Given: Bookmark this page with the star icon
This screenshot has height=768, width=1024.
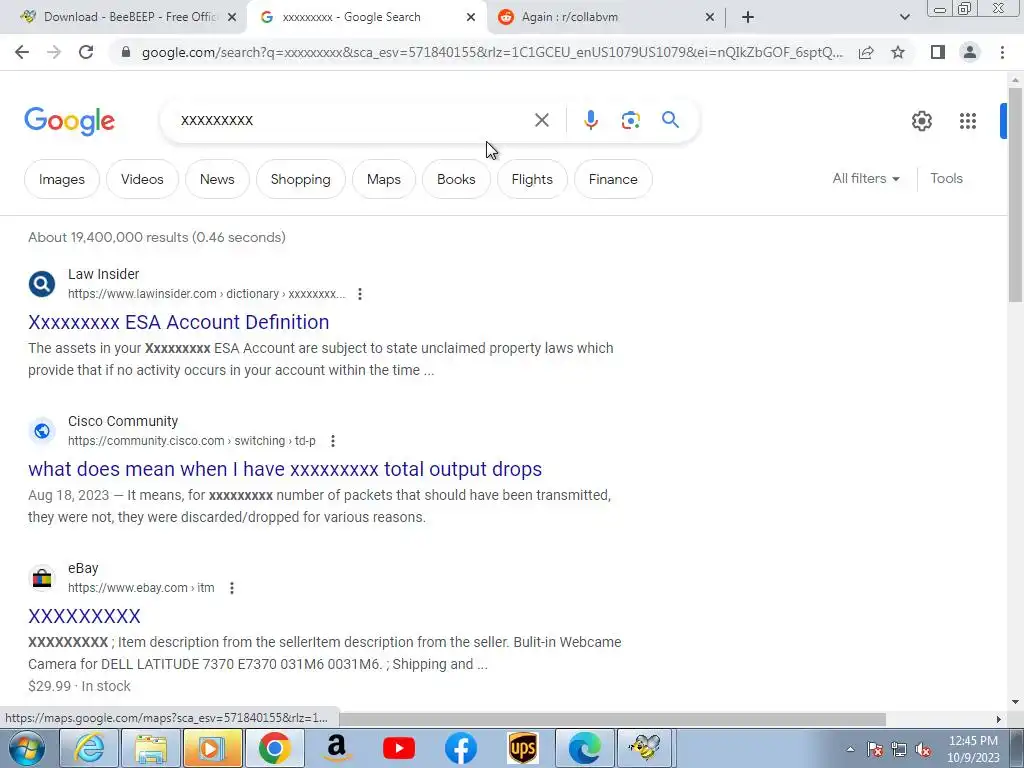Looking at the screenshot, I should click(x=898, y=52).
